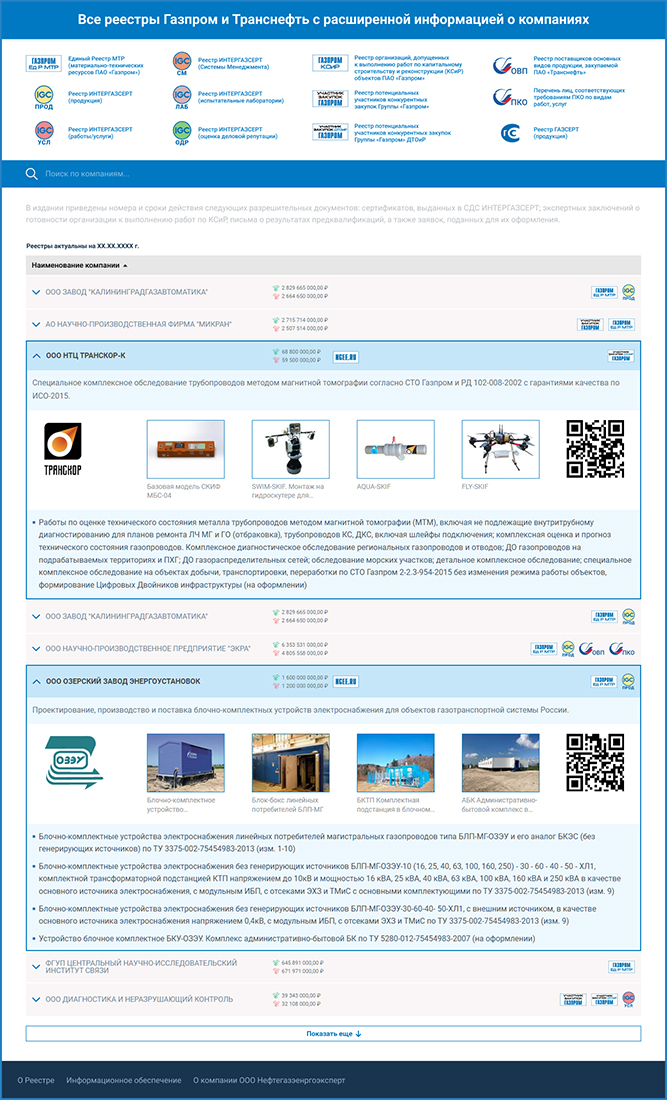Collapse ООО ОЗЕРСКИЙ ЗАВОД ЭНЕРГОУСТАНОВОК row chevron
This screenshot has width=667, height=1100.
pyautogui.click(x=36, y=680)
